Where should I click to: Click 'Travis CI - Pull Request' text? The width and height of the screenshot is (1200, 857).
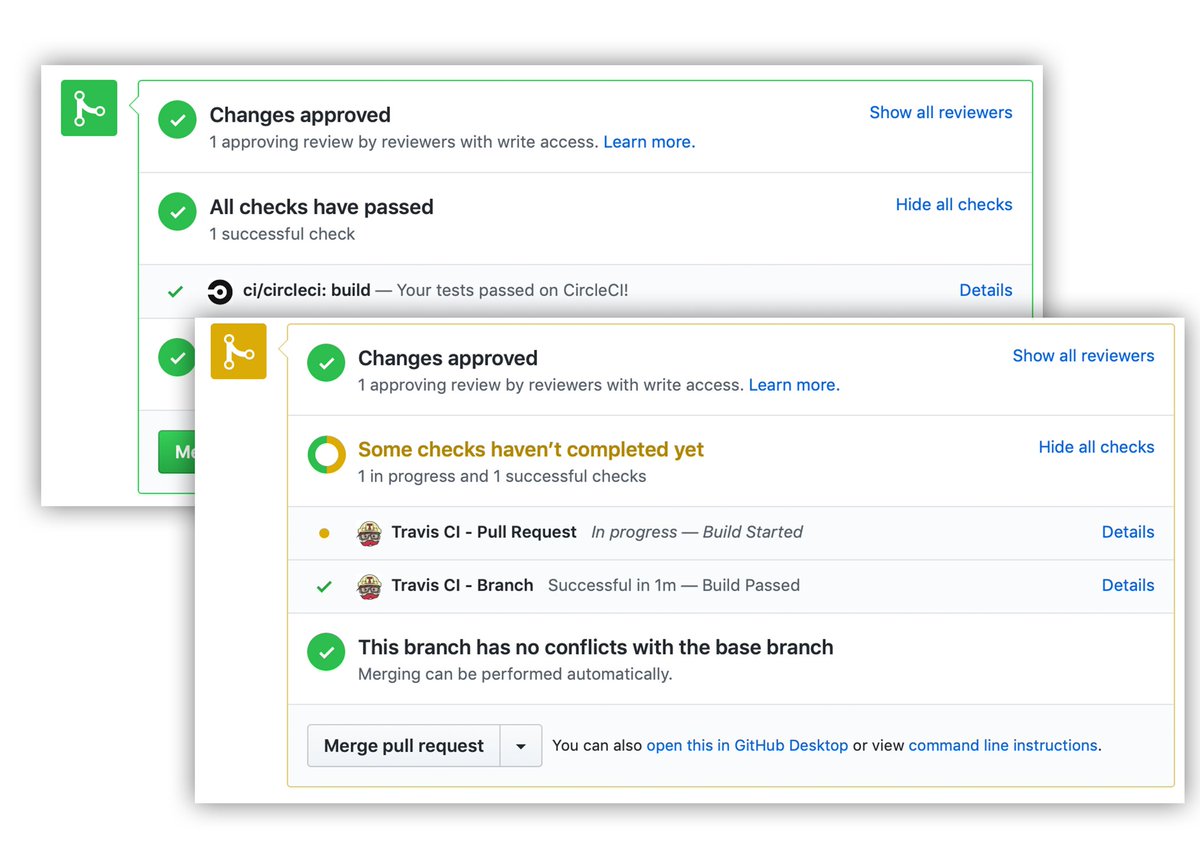pyautogui.click(x=484, y=532)
